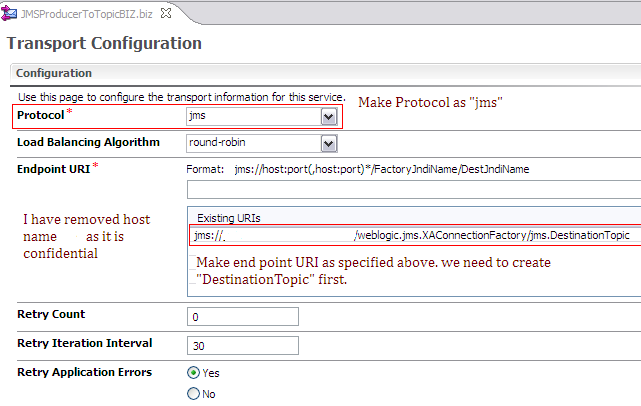
Task: Click the JMSProducerToTopicBIZ.biz file icon
Action: 11,11
